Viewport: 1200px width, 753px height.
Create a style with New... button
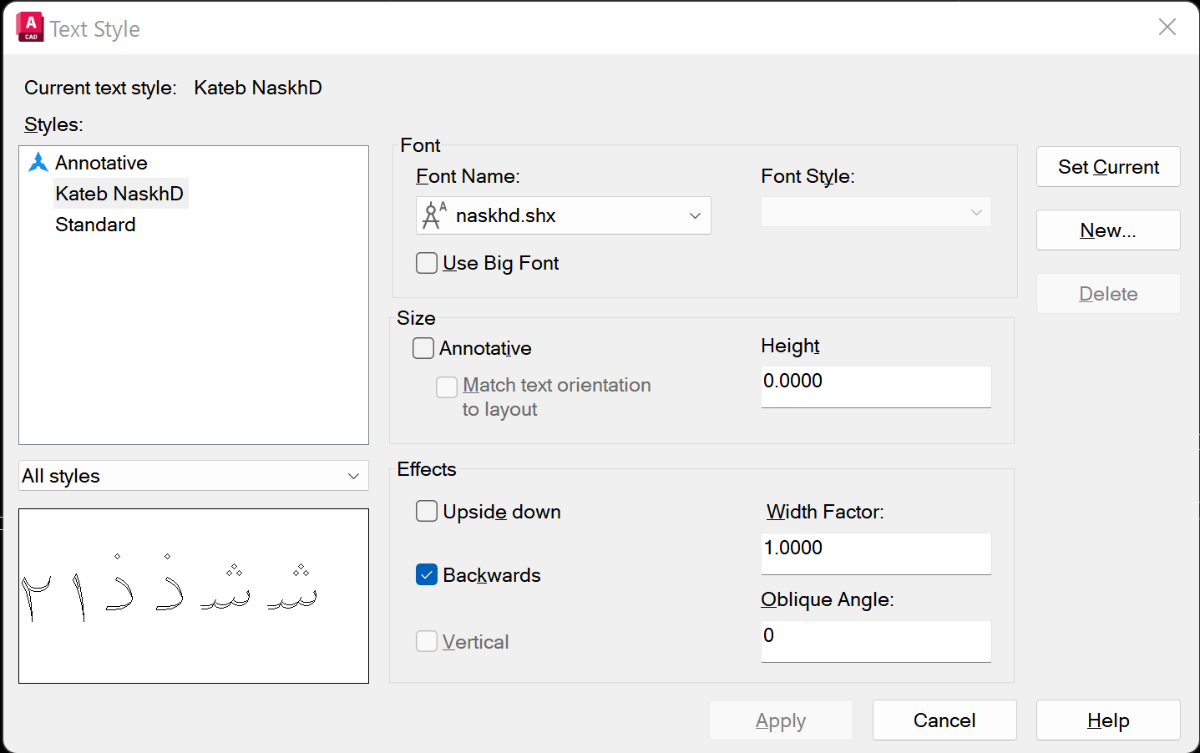(1108, 230)
